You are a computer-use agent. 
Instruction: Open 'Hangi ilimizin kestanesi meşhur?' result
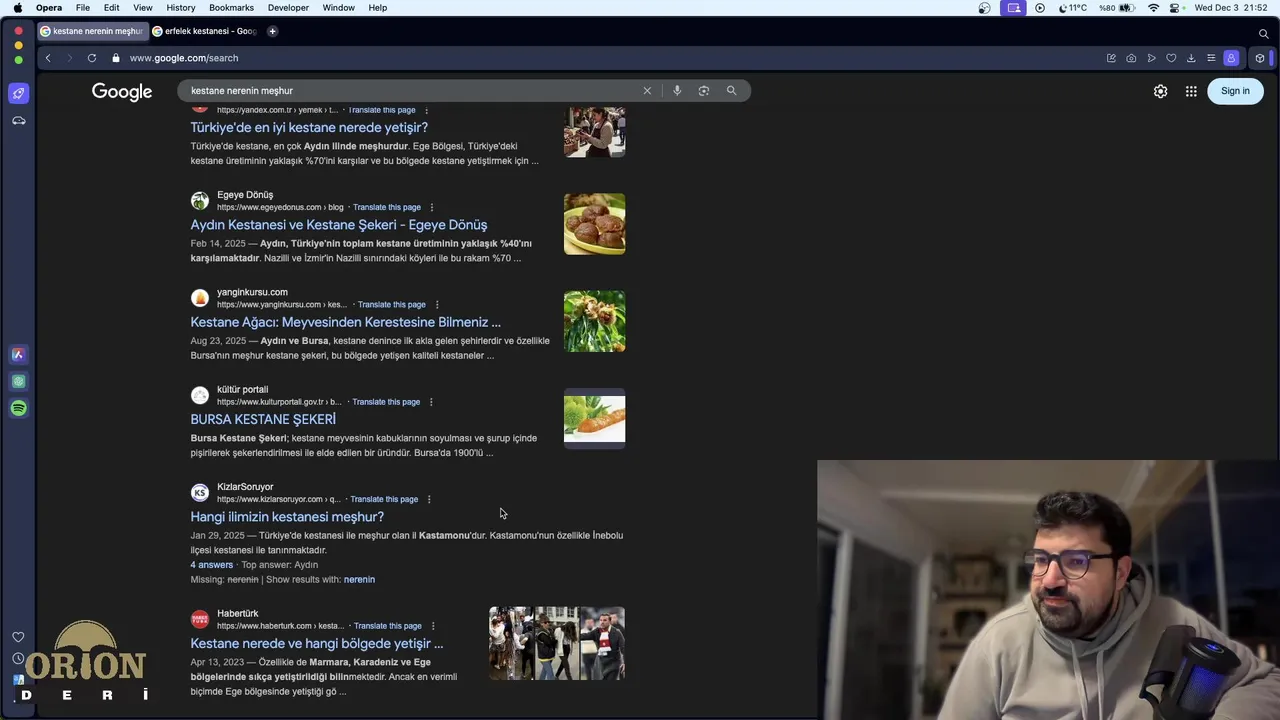tap(287, 517)
